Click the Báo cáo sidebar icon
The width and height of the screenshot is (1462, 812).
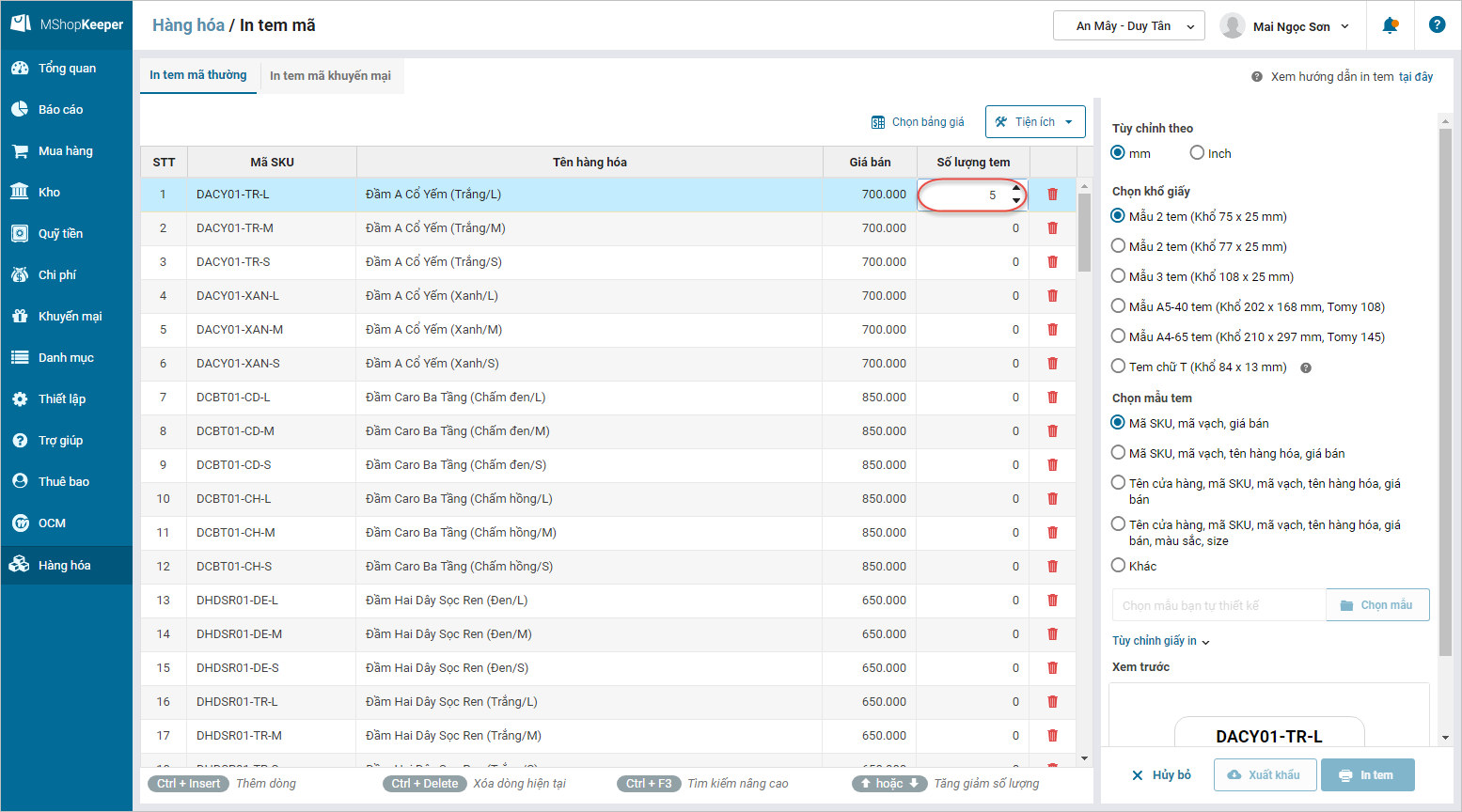20,109
